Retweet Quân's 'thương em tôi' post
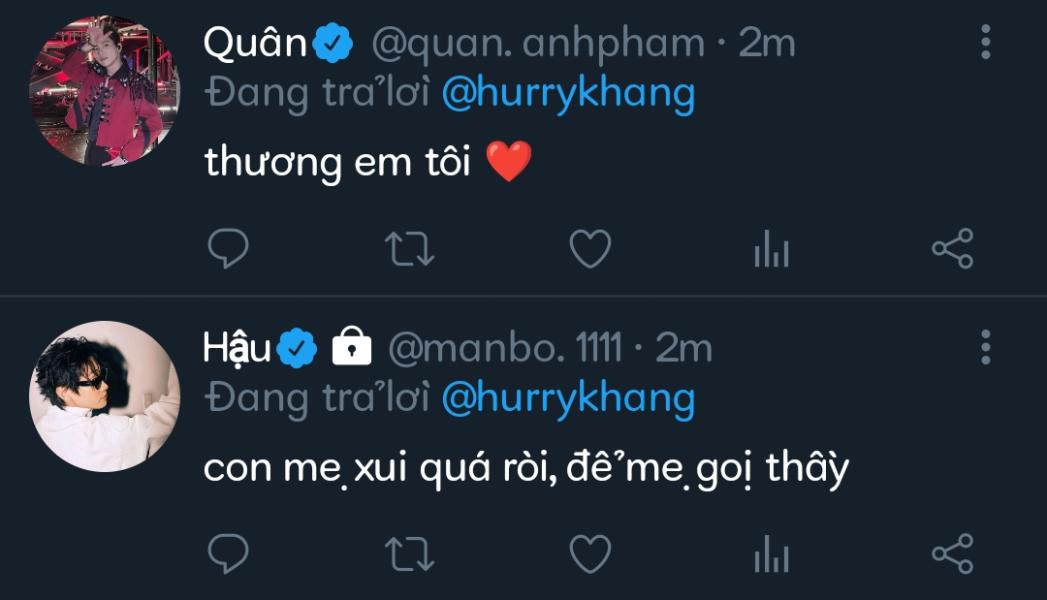This screenshot has height=600, width=1047. pos(409,248)
